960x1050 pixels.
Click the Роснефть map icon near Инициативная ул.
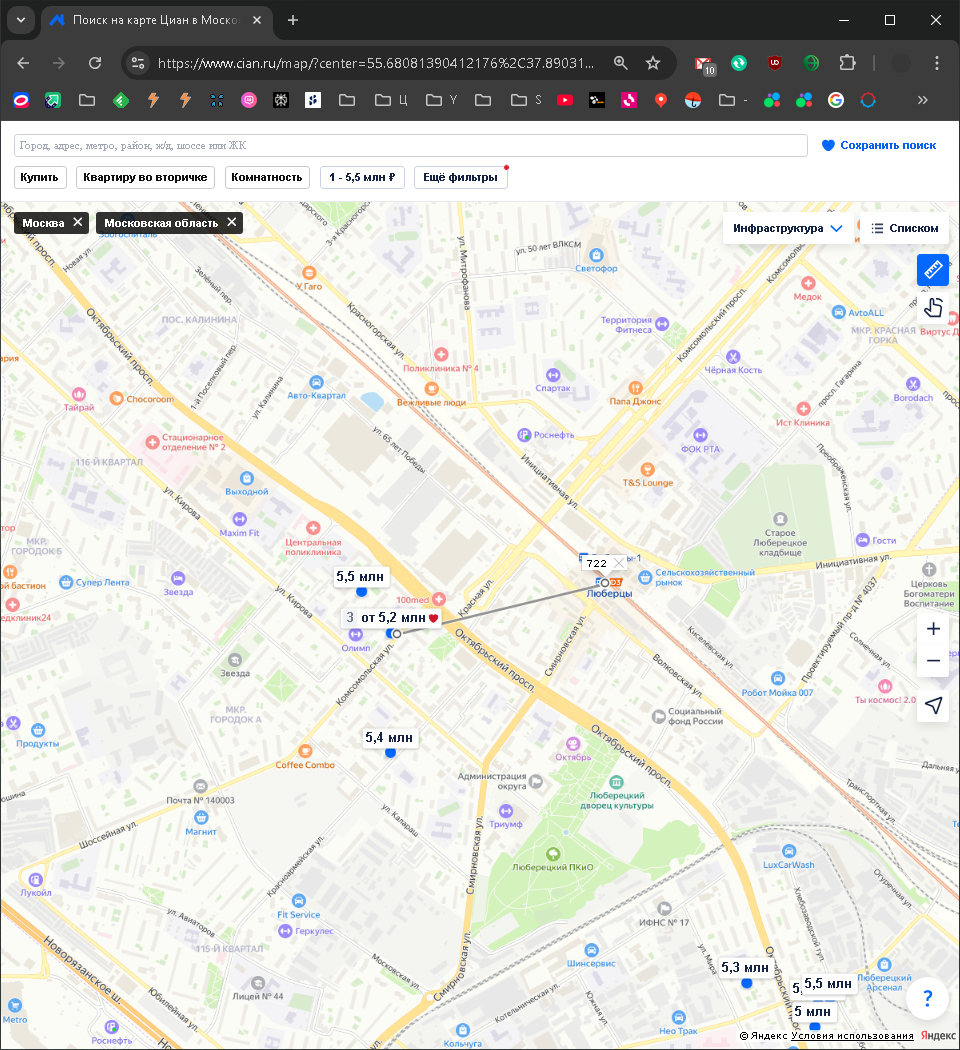point(524,435)
